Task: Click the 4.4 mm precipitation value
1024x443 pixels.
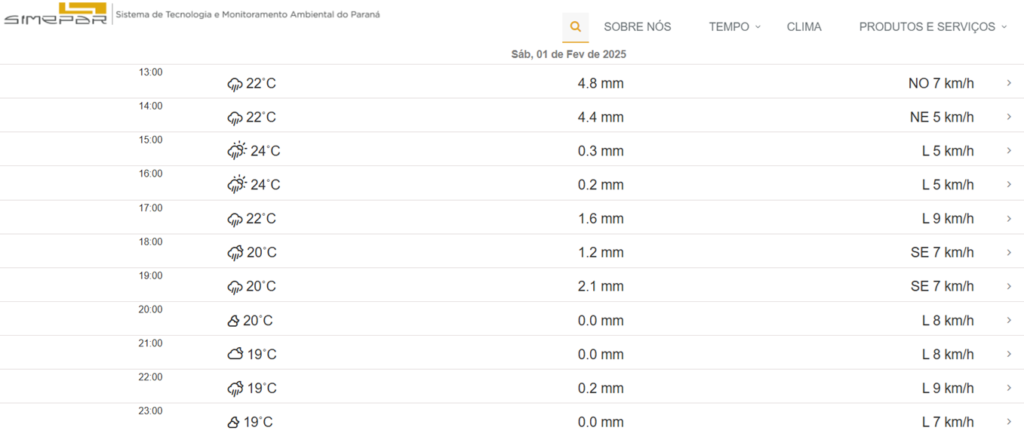Action: (x=601, y=118)
